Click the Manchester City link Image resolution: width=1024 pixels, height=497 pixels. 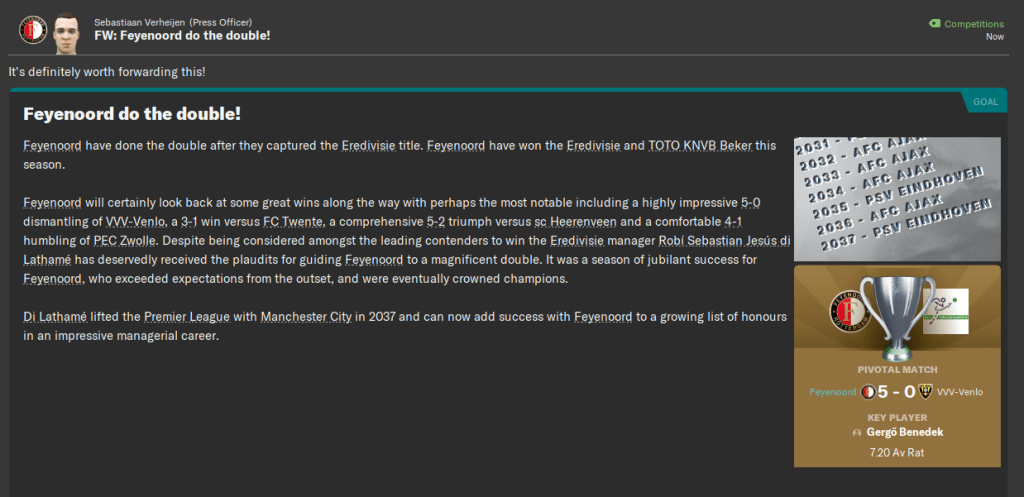[x=308, y=317]
